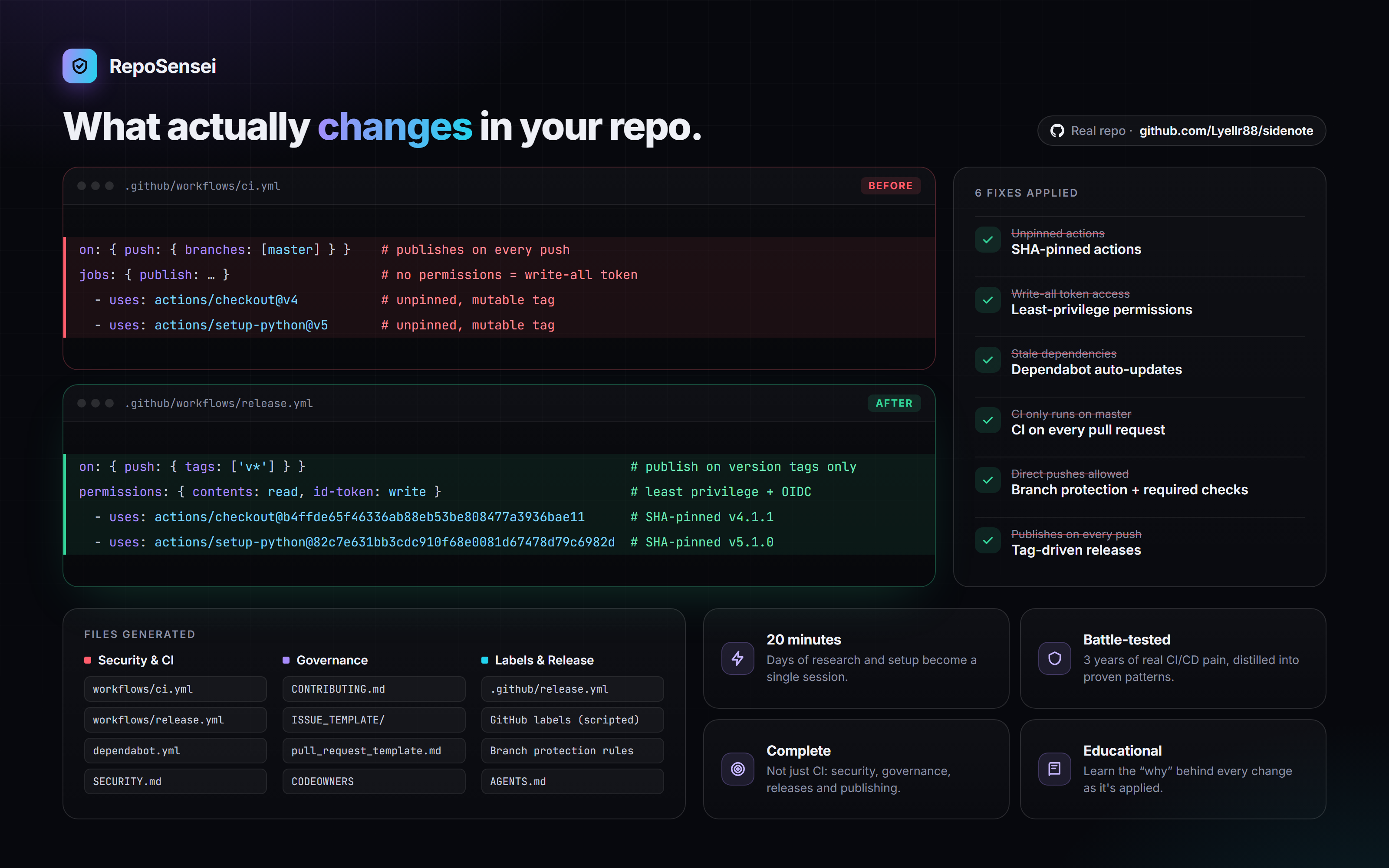Select the GitHub labels (scripted) chip

572,720
